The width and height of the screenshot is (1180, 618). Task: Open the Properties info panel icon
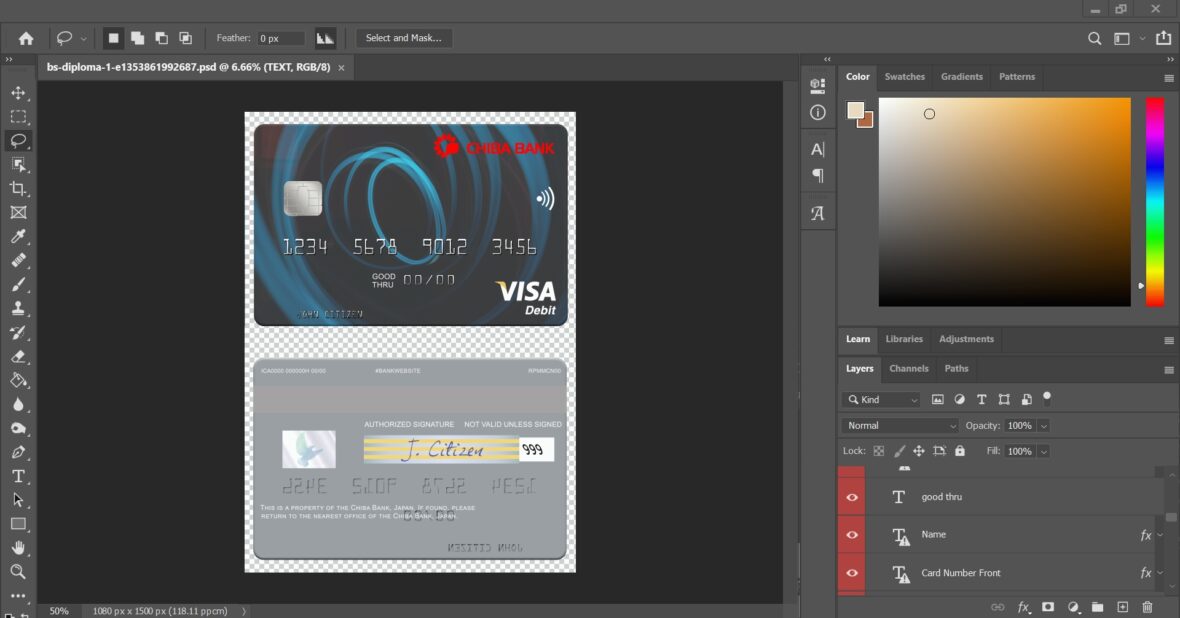click(817, 112)
